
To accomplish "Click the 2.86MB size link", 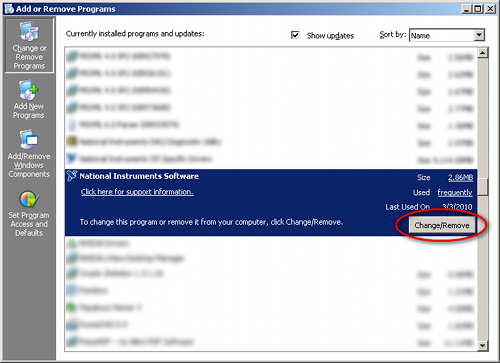I will pos(460,178).
